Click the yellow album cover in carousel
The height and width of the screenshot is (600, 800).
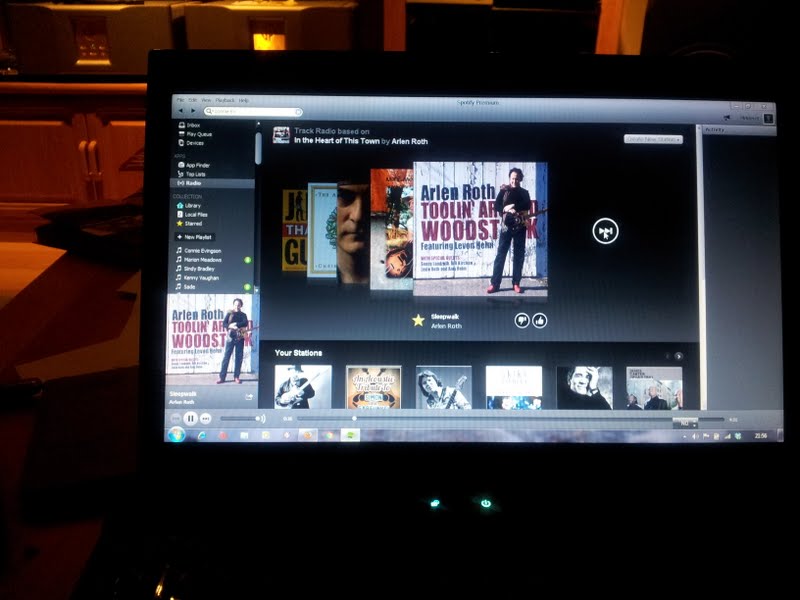coord(294,230)
